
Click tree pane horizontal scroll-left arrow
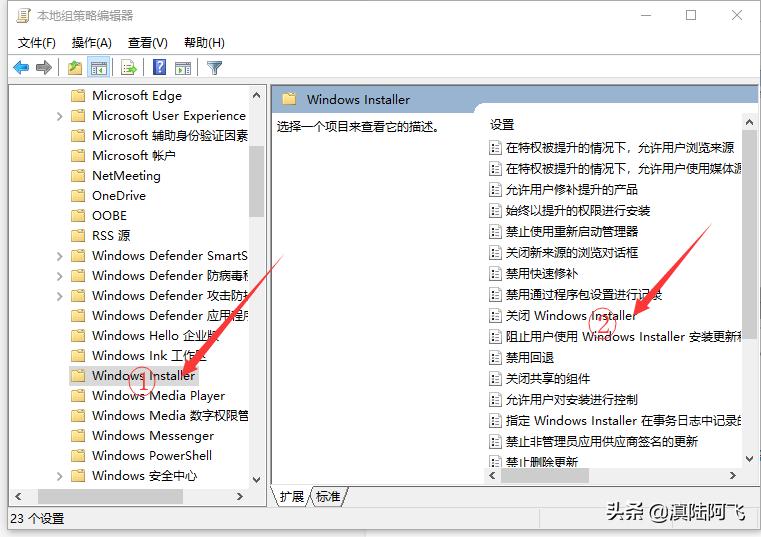[18, 497]
